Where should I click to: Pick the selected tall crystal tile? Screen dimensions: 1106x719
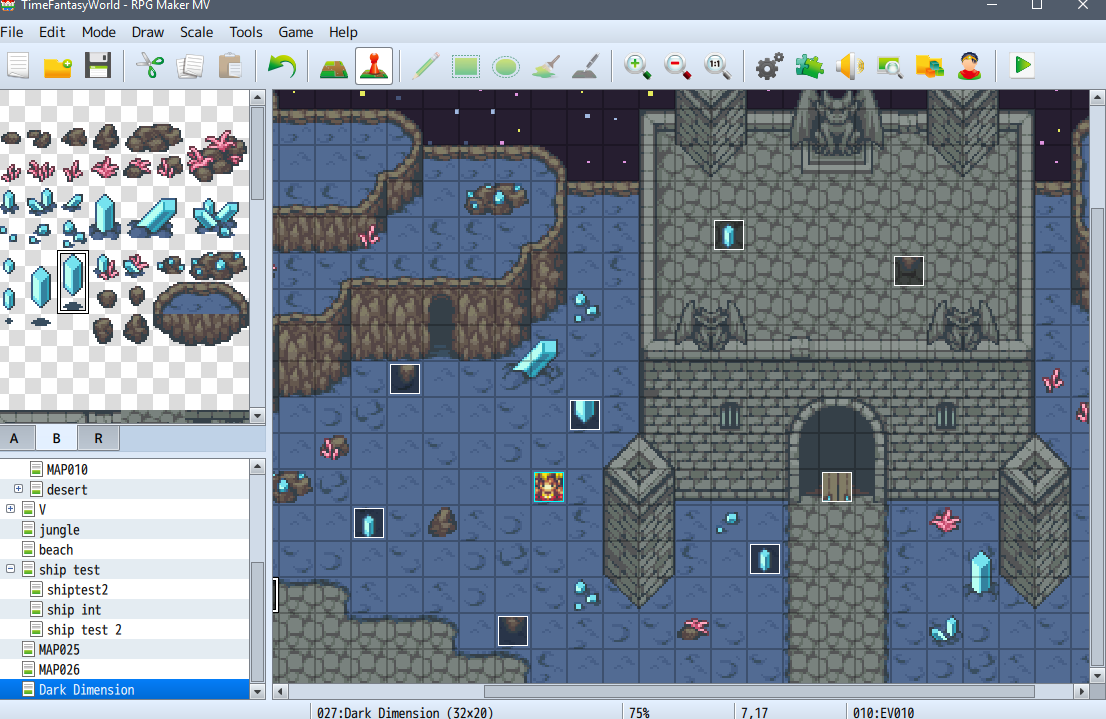tap(73, 282)
